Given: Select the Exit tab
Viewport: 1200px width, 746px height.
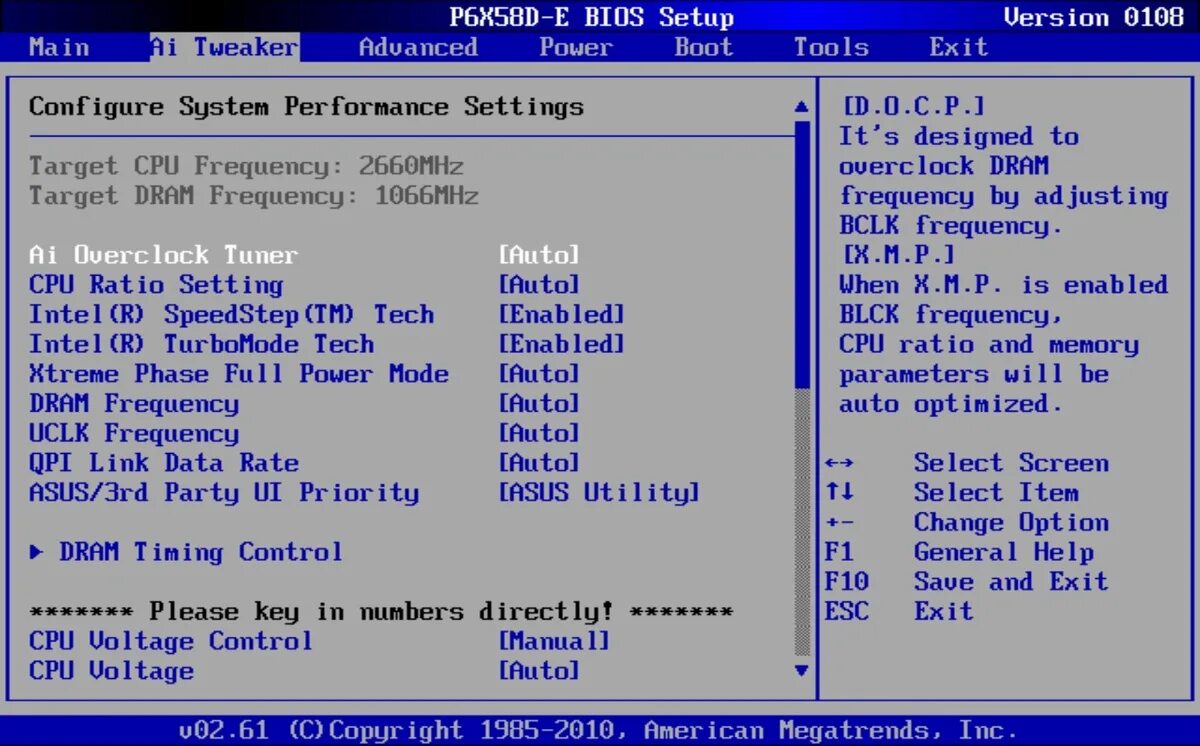Looking at the screenshot, I should (958, 47).
